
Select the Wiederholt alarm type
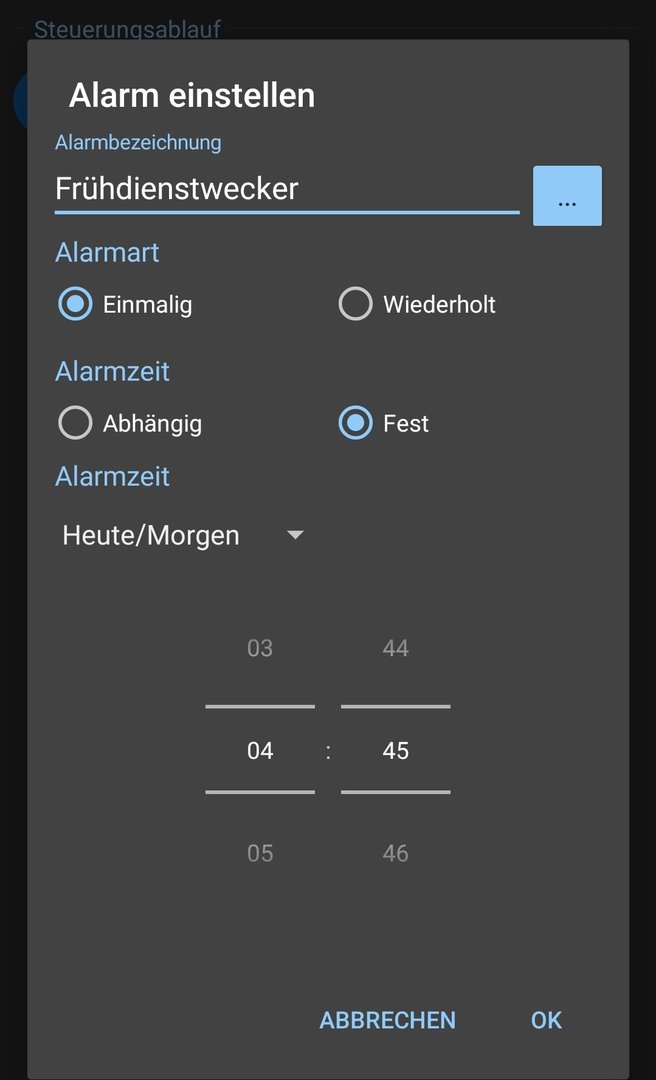click(355, 304)
